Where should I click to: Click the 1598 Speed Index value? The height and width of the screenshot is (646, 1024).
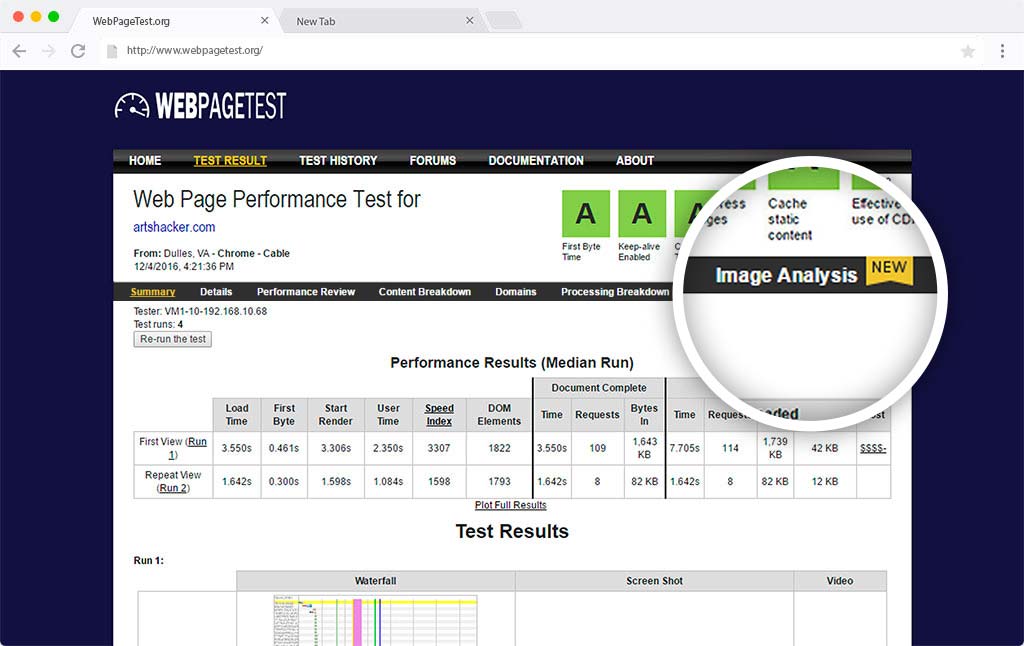(439, 481)
